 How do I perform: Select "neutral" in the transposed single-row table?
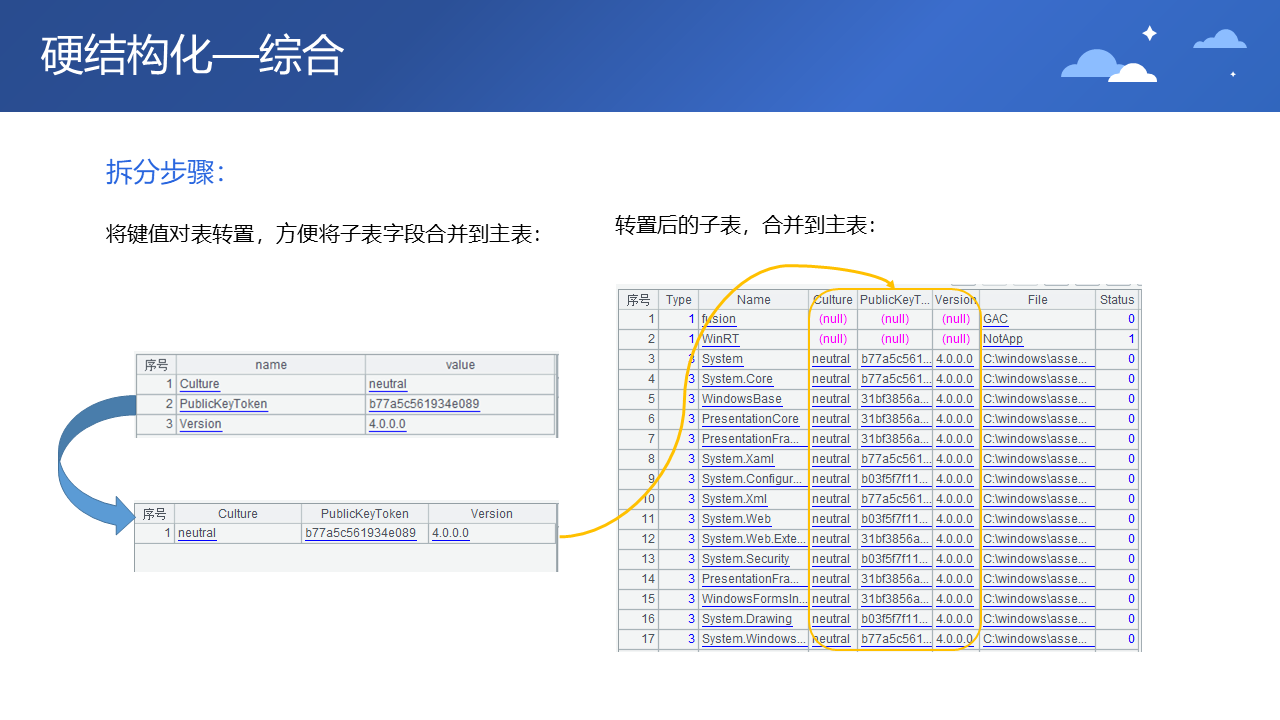pyautogui.click(x=197, y=533)
